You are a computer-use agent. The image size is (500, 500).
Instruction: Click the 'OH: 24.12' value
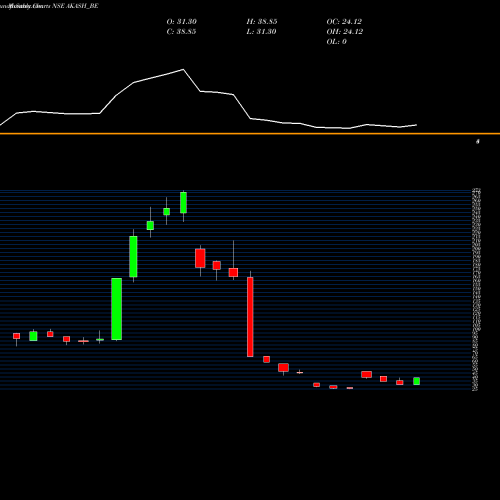pos(345,32)
